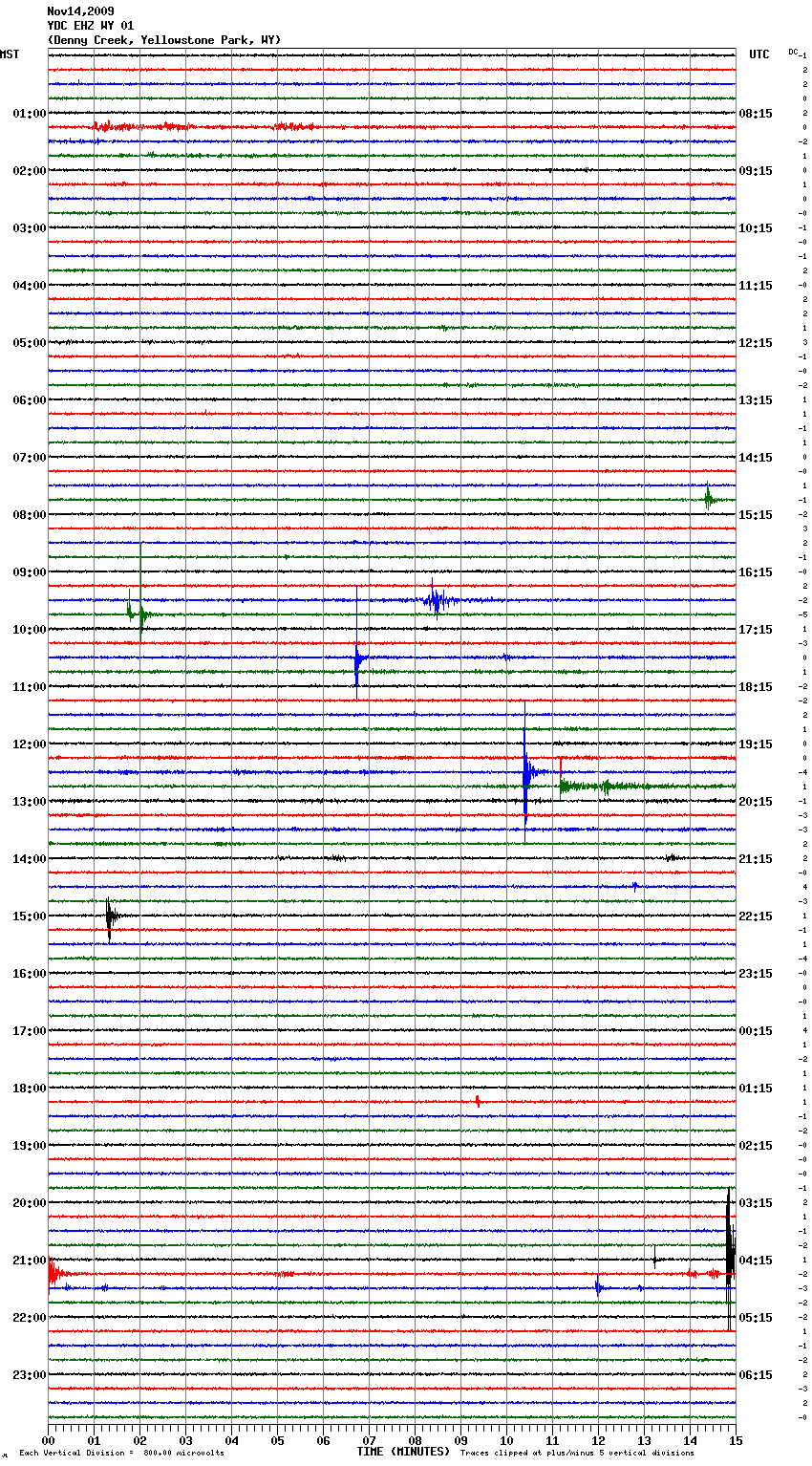
Task: Select the 10:00 MST row label
Action: click(x=30, y=630)
